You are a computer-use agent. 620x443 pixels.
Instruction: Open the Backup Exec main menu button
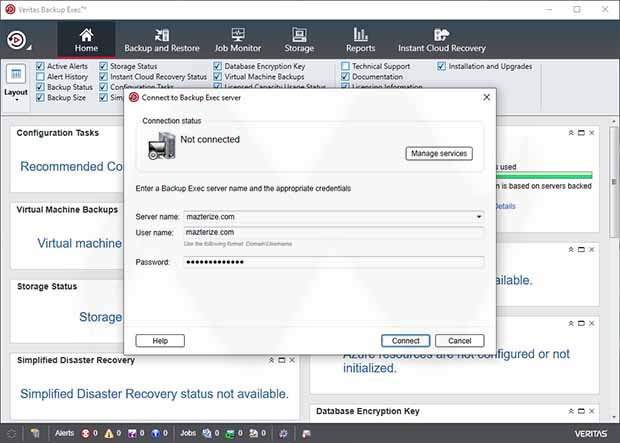pyautogui.click(x=18, y=40)
